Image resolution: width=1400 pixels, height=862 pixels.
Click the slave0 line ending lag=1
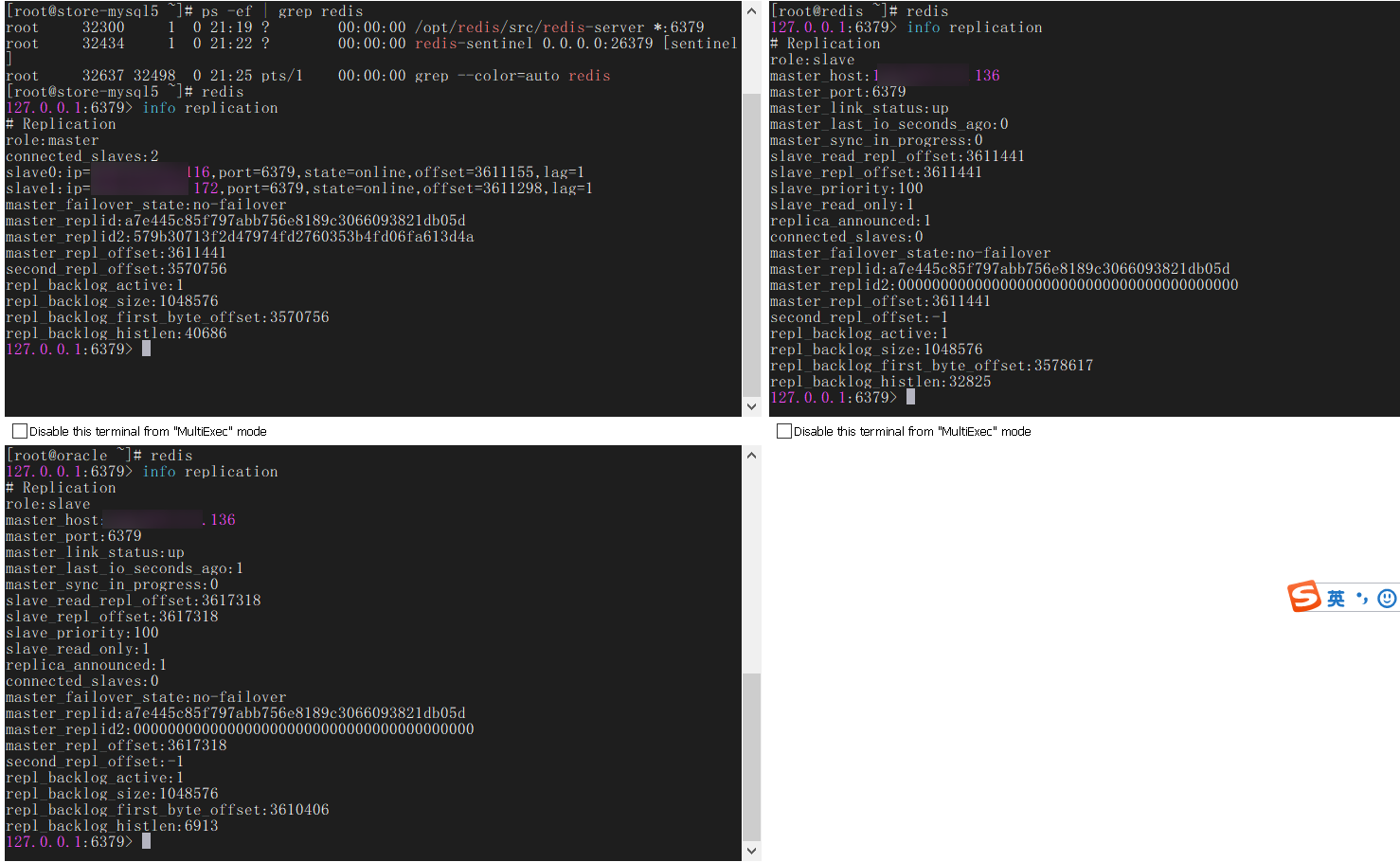coord(295,172)
